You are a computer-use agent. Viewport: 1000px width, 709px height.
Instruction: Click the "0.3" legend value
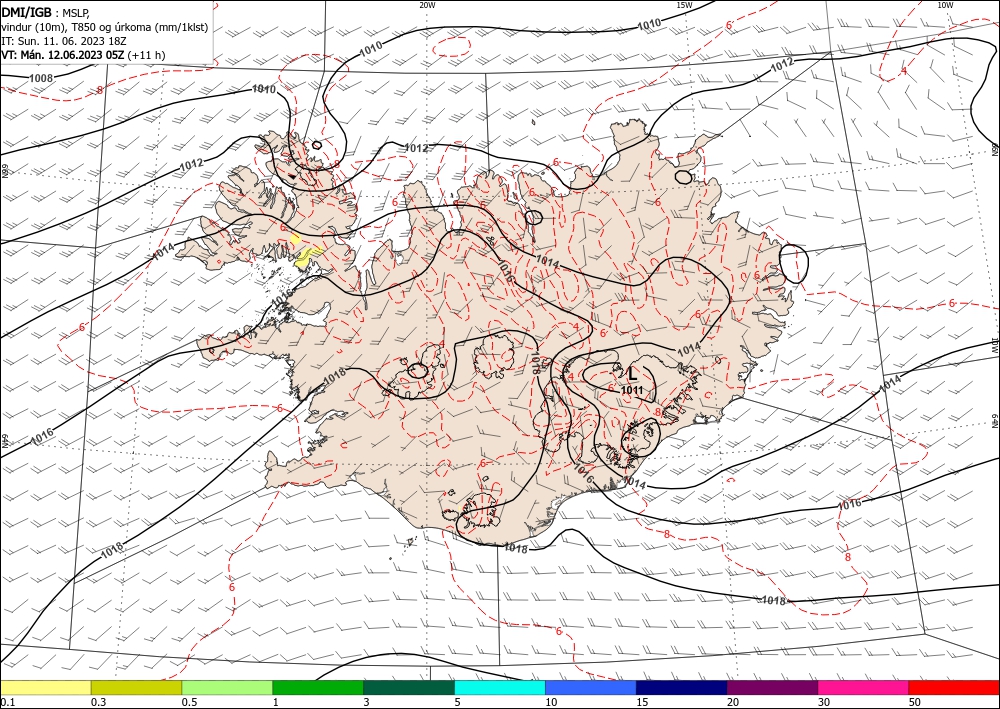coord(98,702)
